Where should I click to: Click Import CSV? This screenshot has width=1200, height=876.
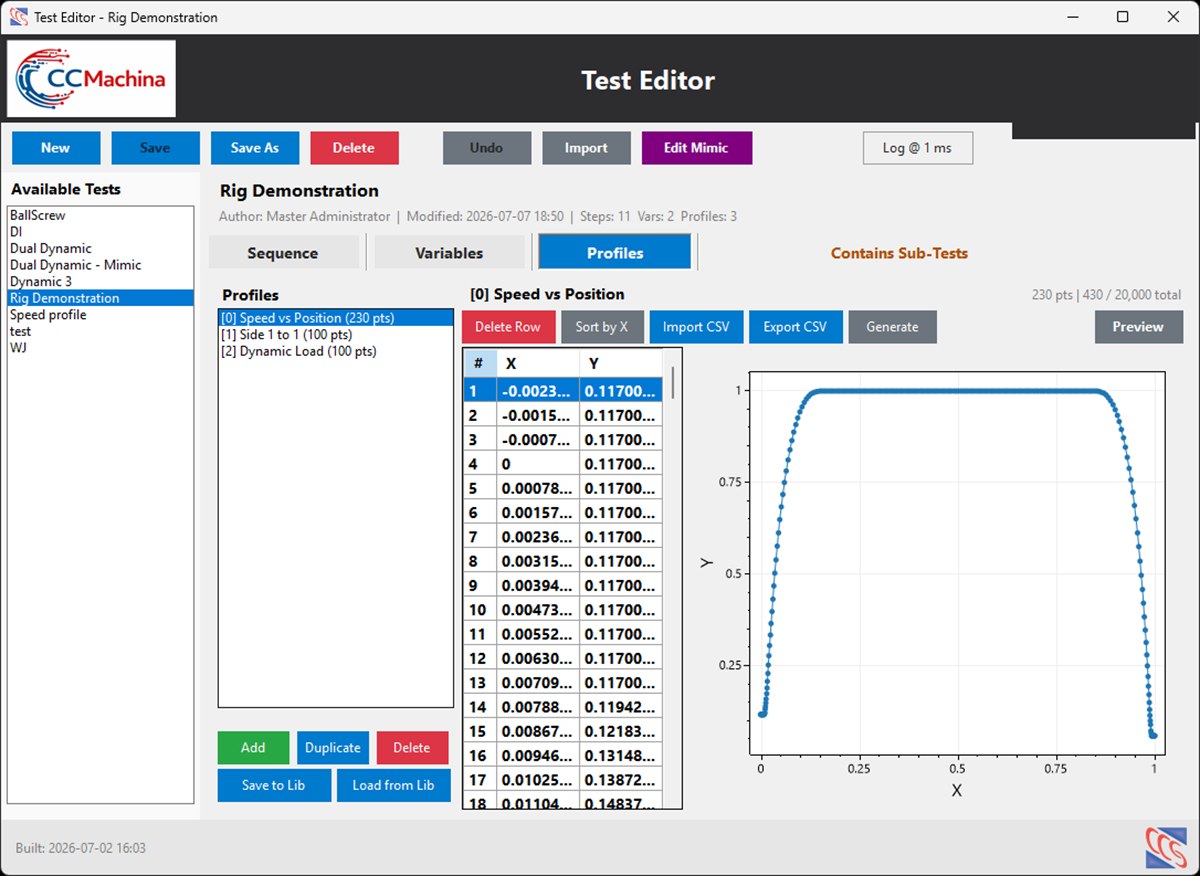[696, 327]
